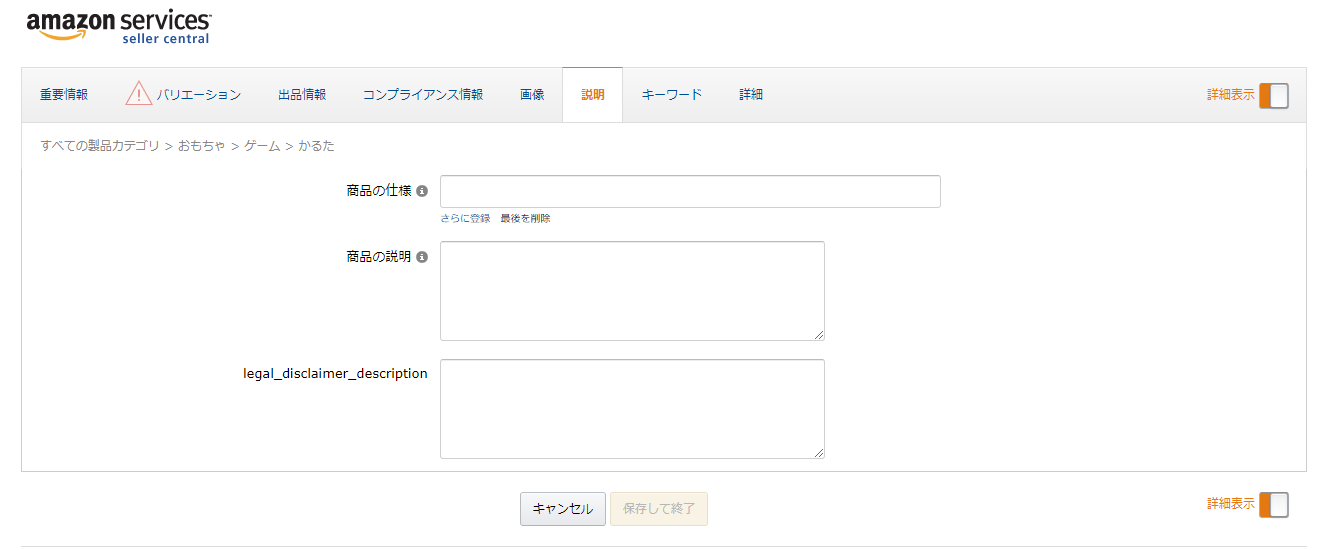The image size is (1329, 550).
Task: Click the さらに登録 link
Action: point(465,218)
